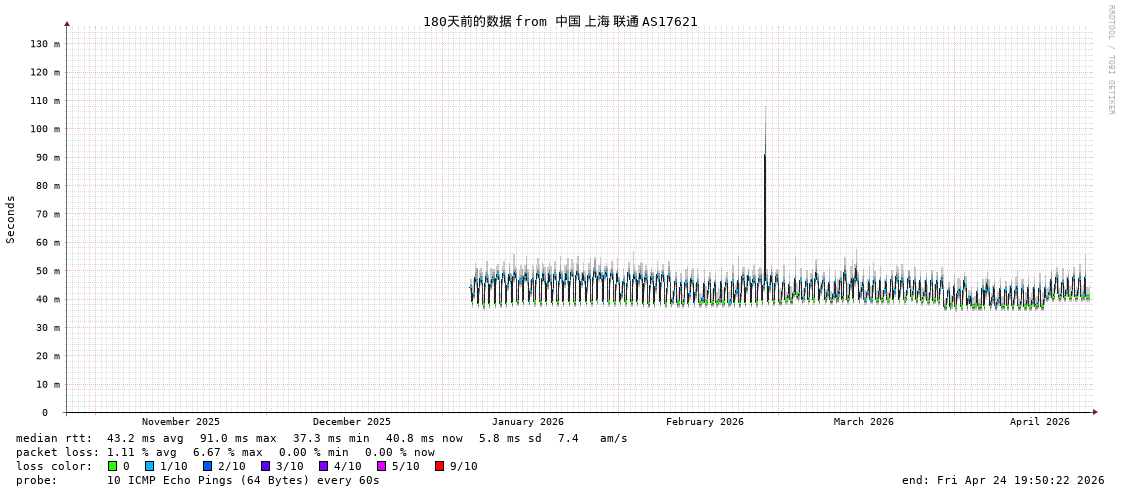Click the RRDTOOL / TOBI OETIKER watermark

click(1110, 60)
